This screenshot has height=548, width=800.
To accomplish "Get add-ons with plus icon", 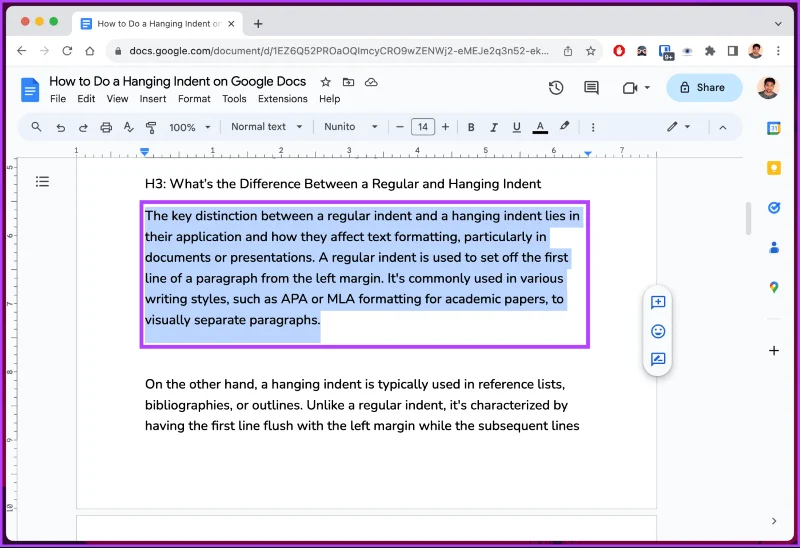I will coord(773,351).
